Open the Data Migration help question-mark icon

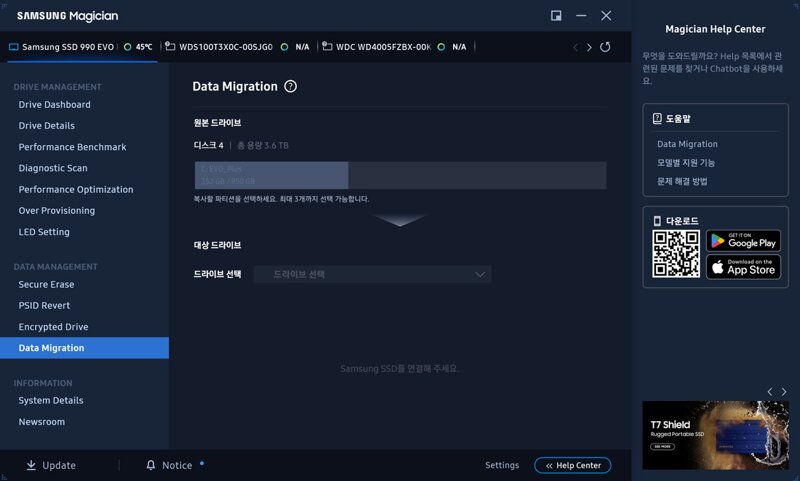click(290, 87)
